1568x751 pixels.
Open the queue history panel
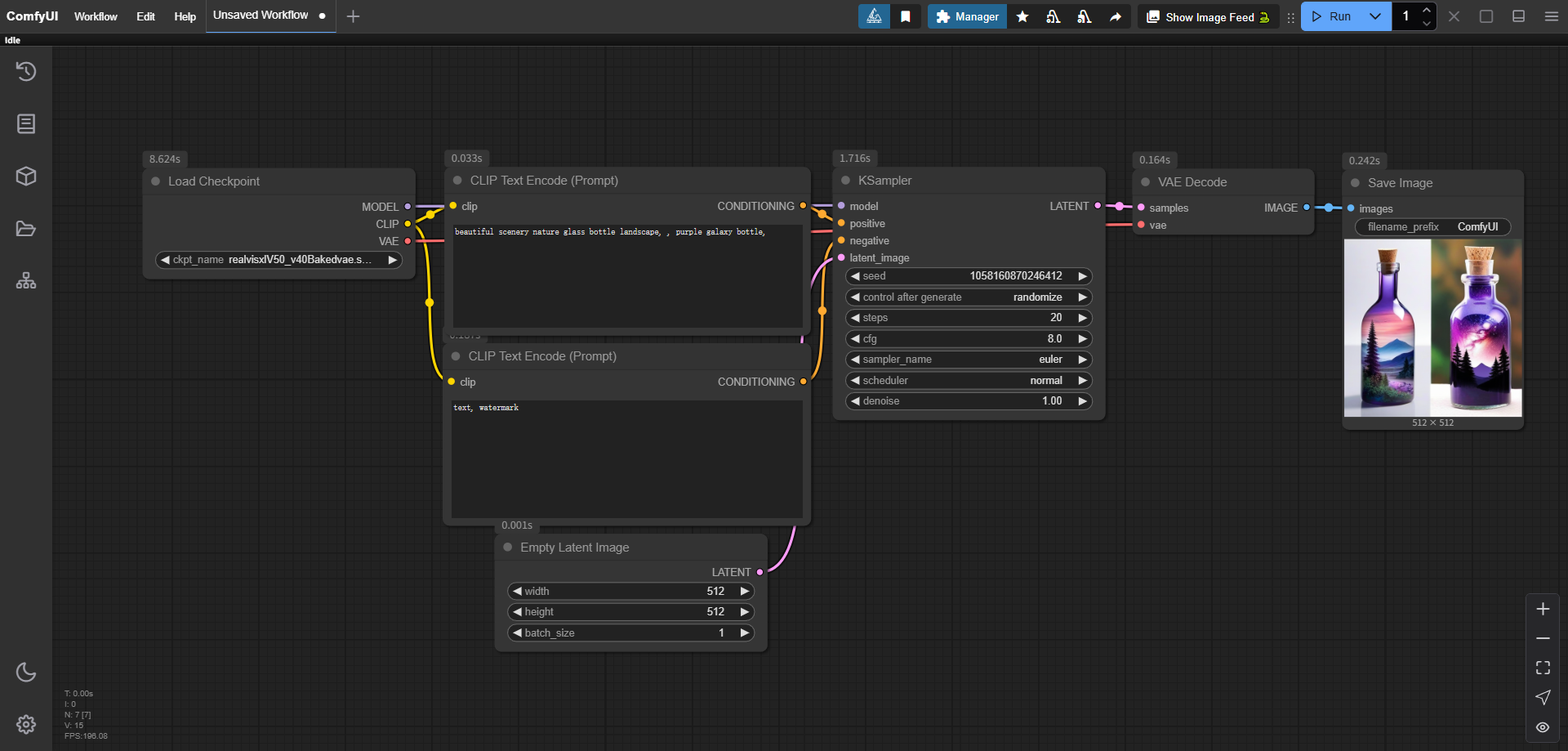[x=26, y=72]
